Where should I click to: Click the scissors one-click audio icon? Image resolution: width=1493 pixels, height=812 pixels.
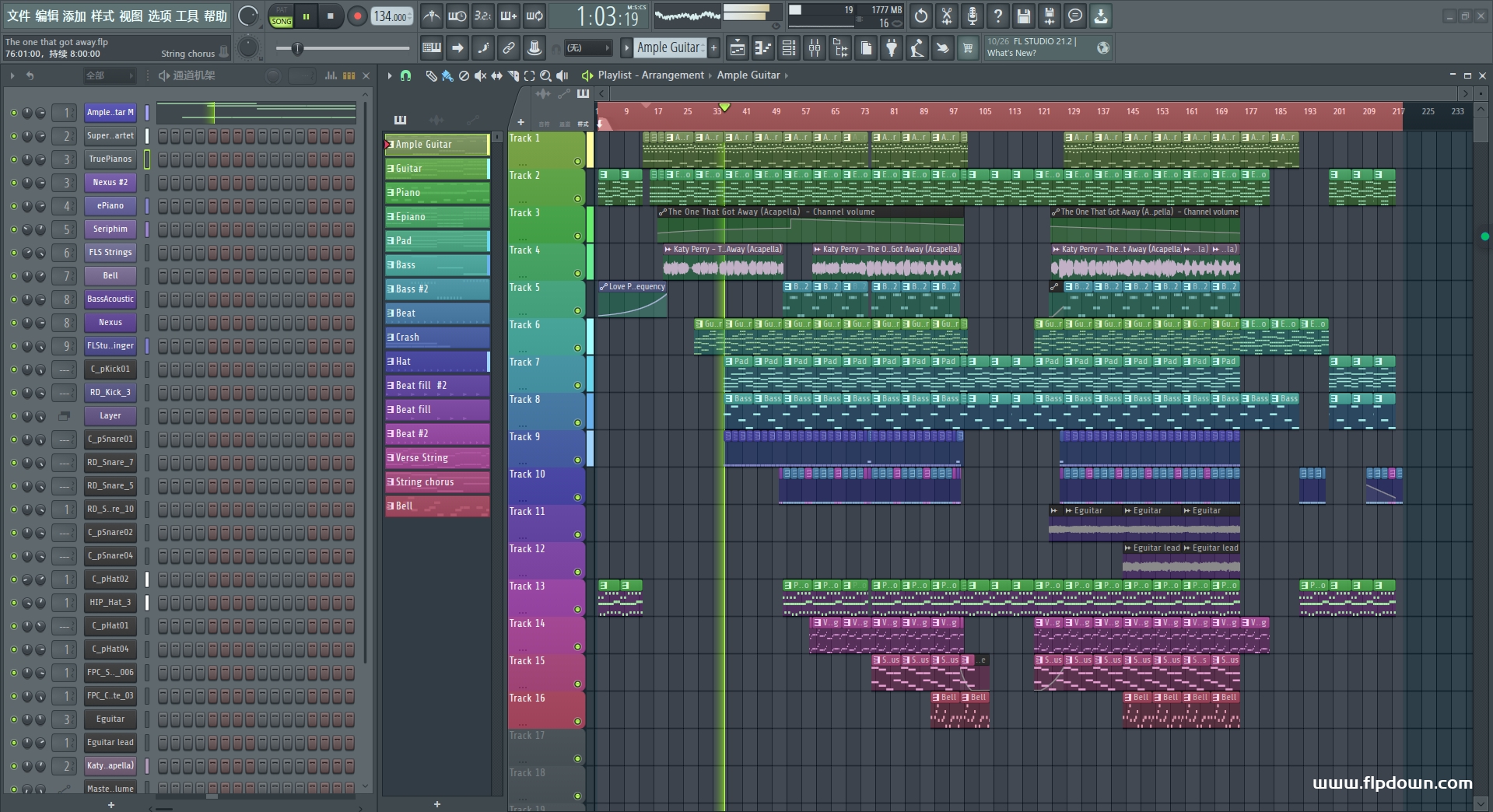947,16
